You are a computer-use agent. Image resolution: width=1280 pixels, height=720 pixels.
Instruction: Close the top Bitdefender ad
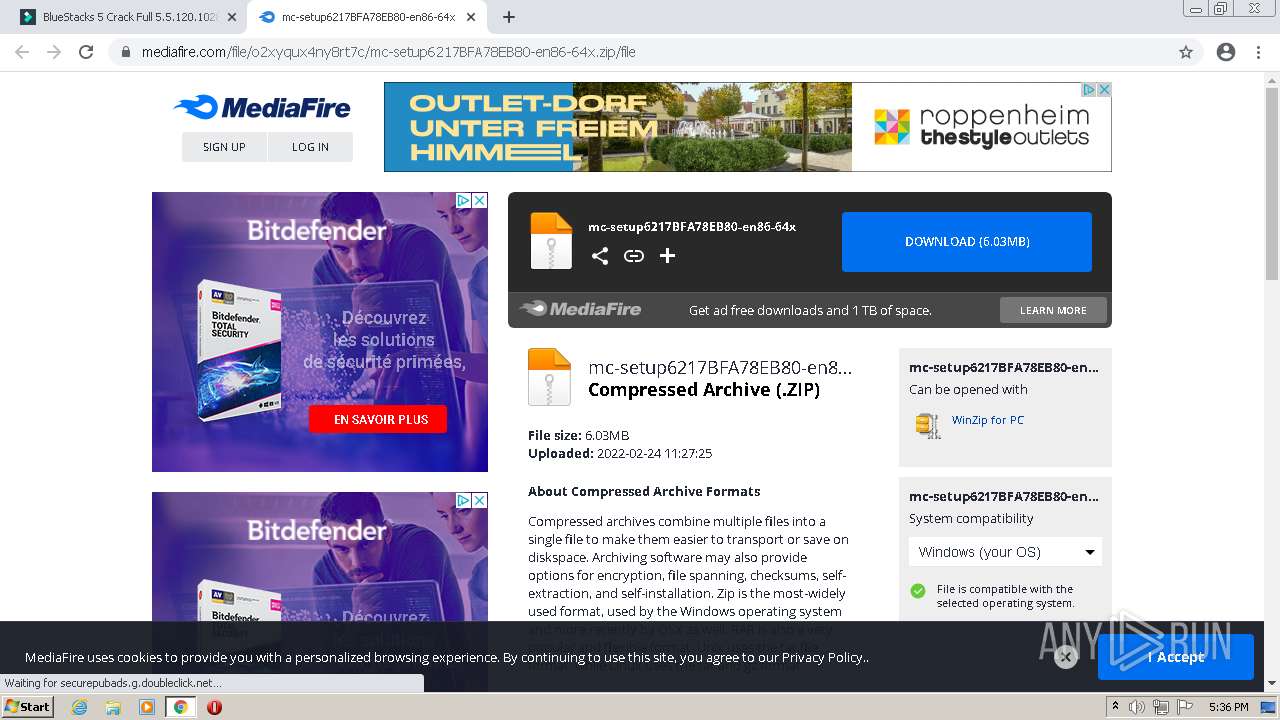480,200
